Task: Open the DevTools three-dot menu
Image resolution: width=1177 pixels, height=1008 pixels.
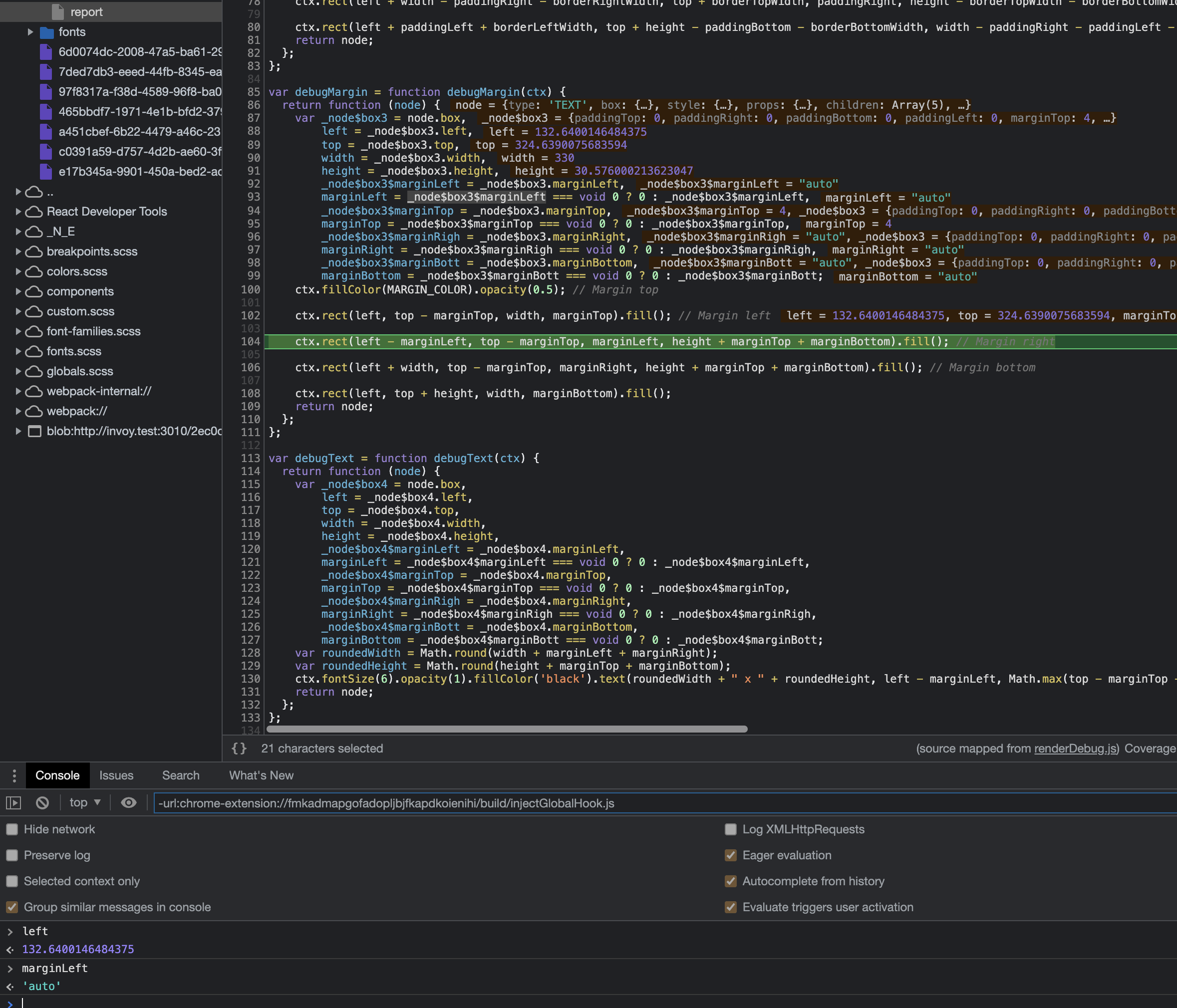Action: pyautogui.click(x=13, y=775)
